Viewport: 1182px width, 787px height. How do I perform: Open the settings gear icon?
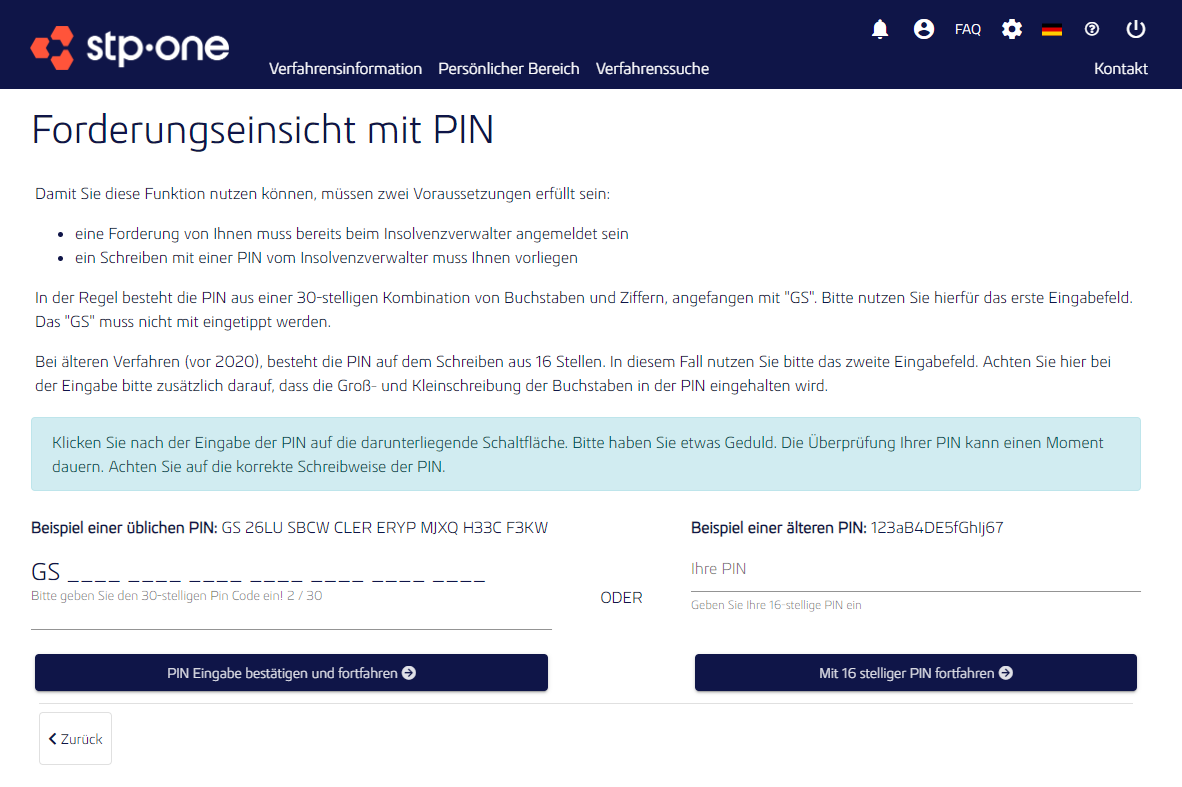(x=1011, y=29)
